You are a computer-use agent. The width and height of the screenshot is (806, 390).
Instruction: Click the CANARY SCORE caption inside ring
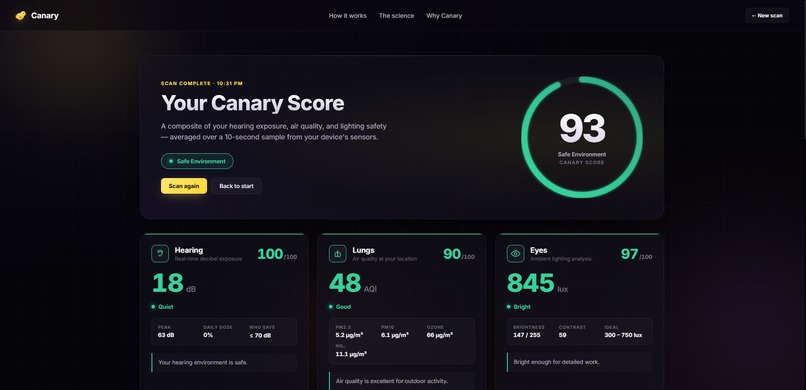pyautogui.click(x=582, y=163)
